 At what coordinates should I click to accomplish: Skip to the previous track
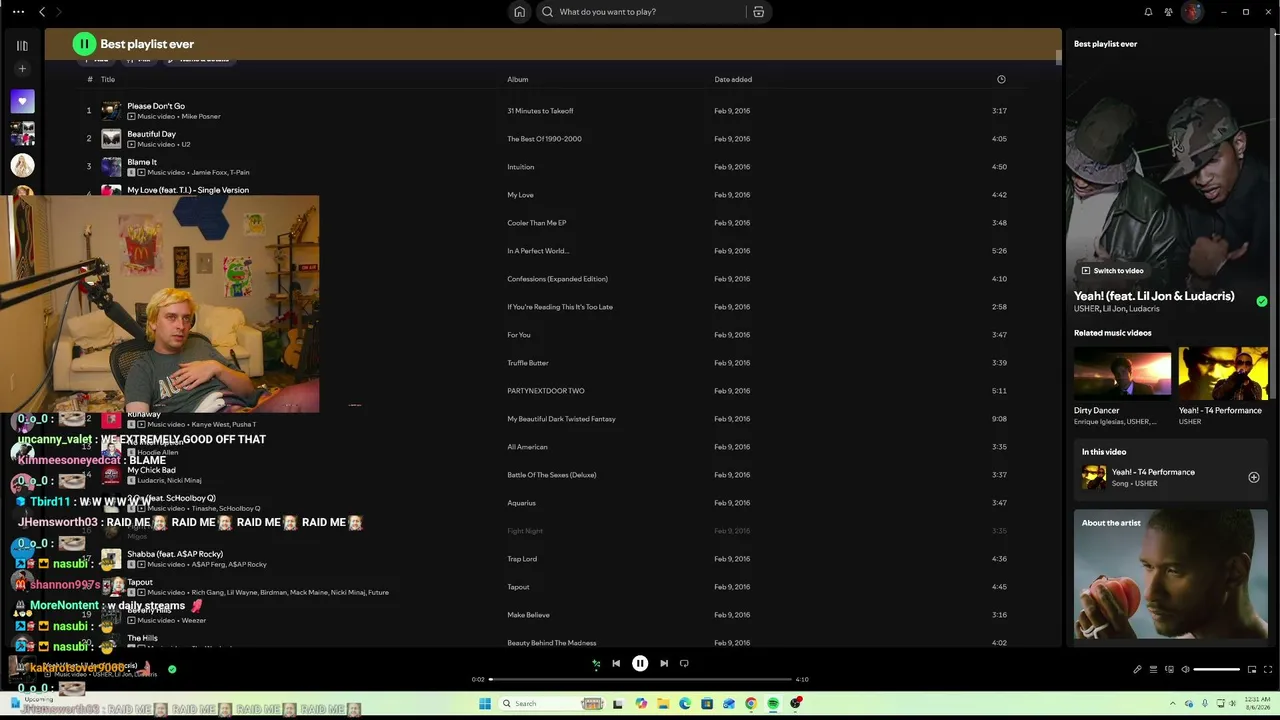pos(616,663)
